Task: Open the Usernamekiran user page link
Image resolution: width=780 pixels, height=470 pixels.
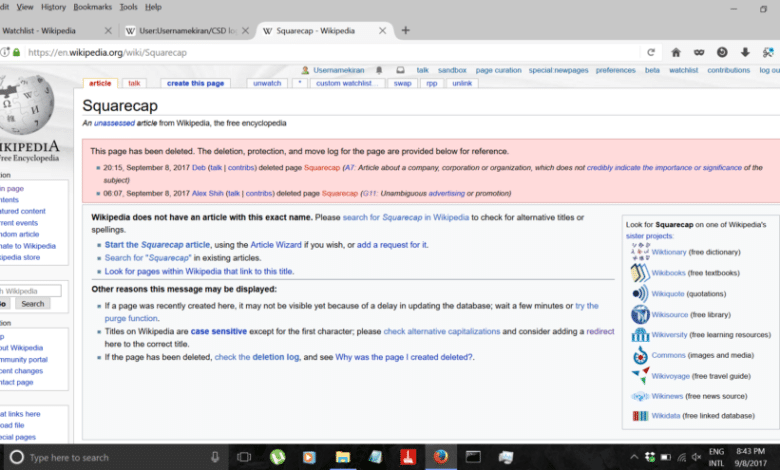Action: pos(339,70)
